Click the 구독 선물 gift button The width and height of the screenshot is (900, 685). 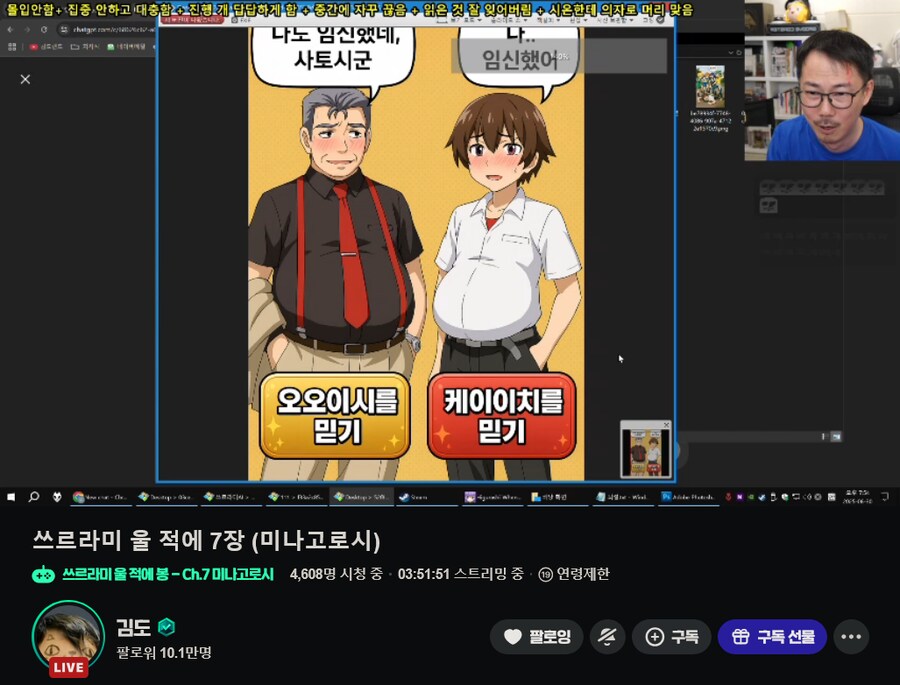[x=771, y=637]
